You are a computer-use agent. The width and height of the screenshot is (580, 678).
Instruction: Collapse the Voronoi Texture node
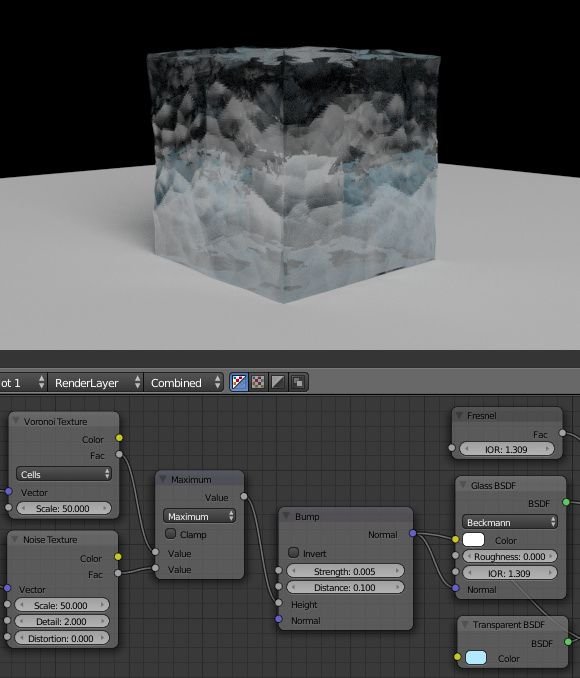point(16,421)
